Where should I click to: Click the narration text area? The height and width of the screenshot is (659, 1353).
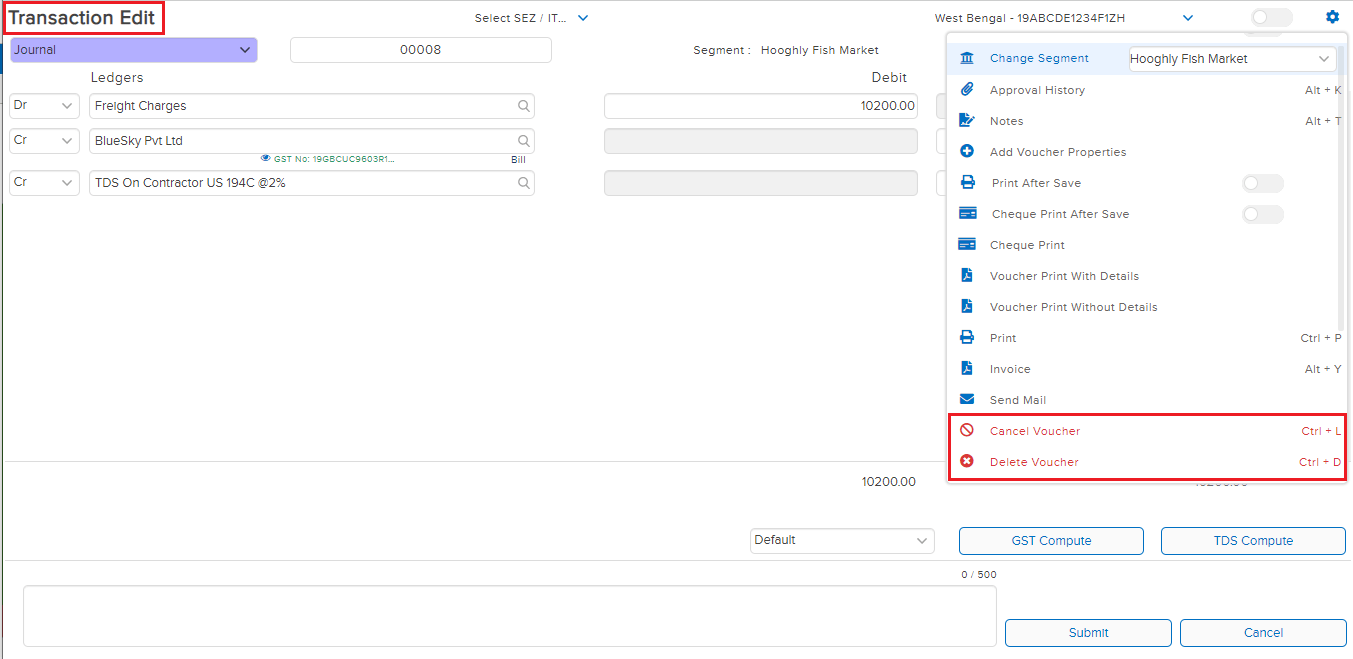pyautogui.click(x=510, y=616)
